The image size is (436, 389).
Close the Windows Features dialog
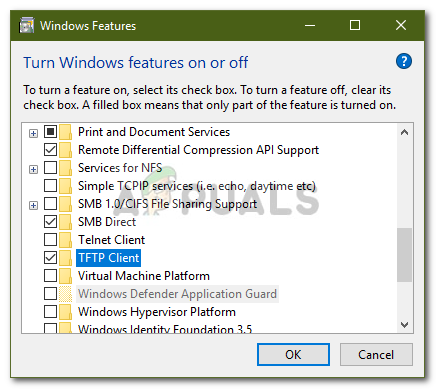[401, 25]
